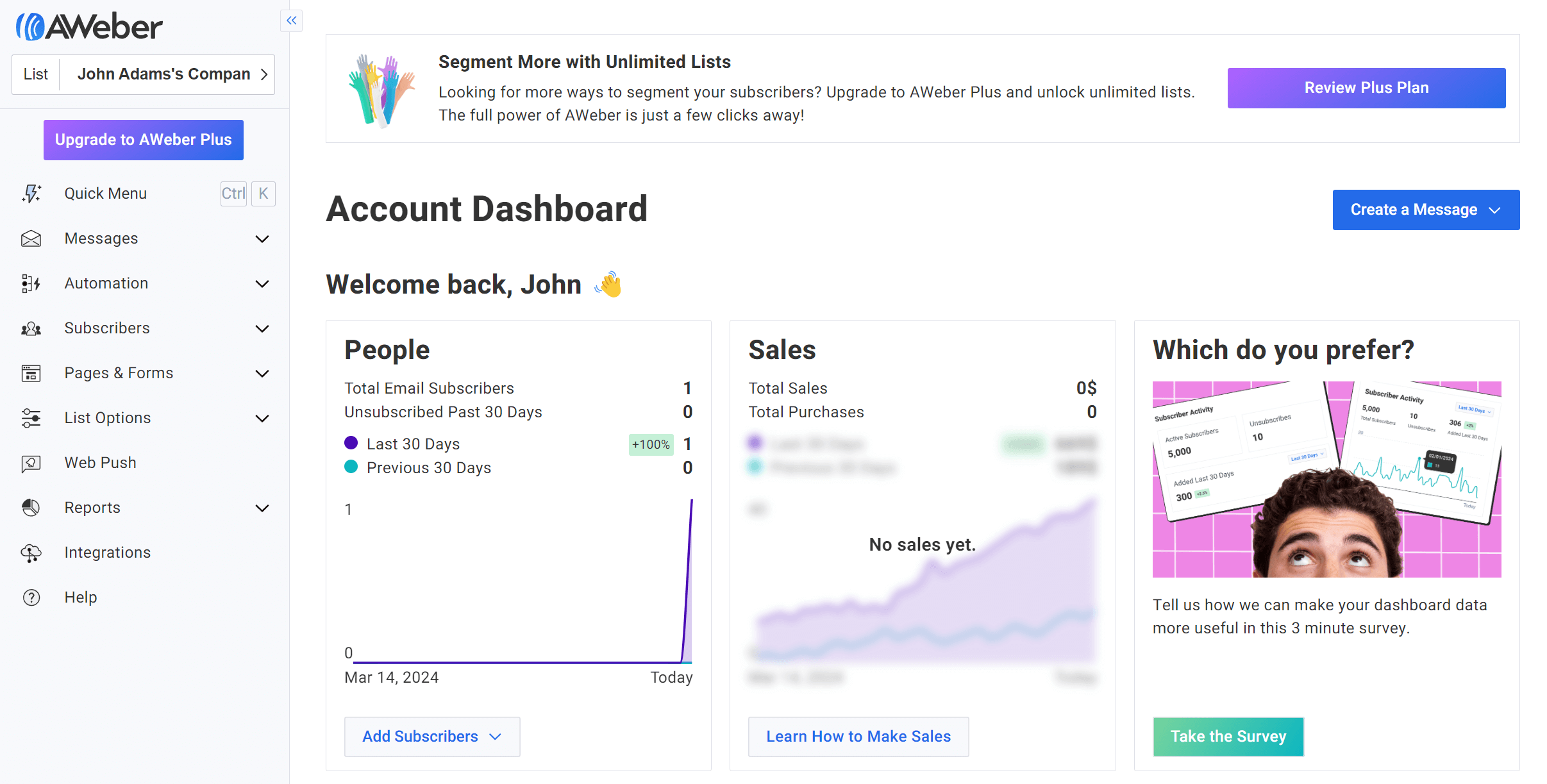
Task: Open the Quick Menu lightning icon
Action: [x=31, y=194]
